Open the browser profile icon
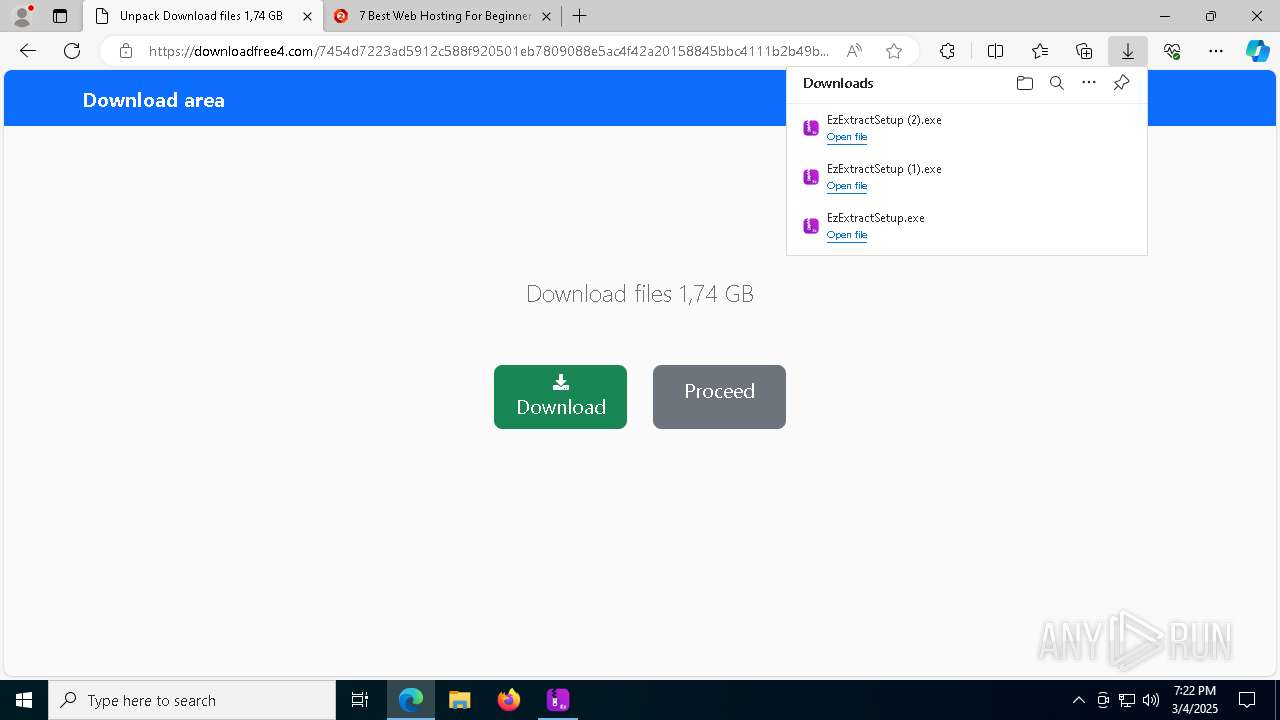 pos(21,16)
